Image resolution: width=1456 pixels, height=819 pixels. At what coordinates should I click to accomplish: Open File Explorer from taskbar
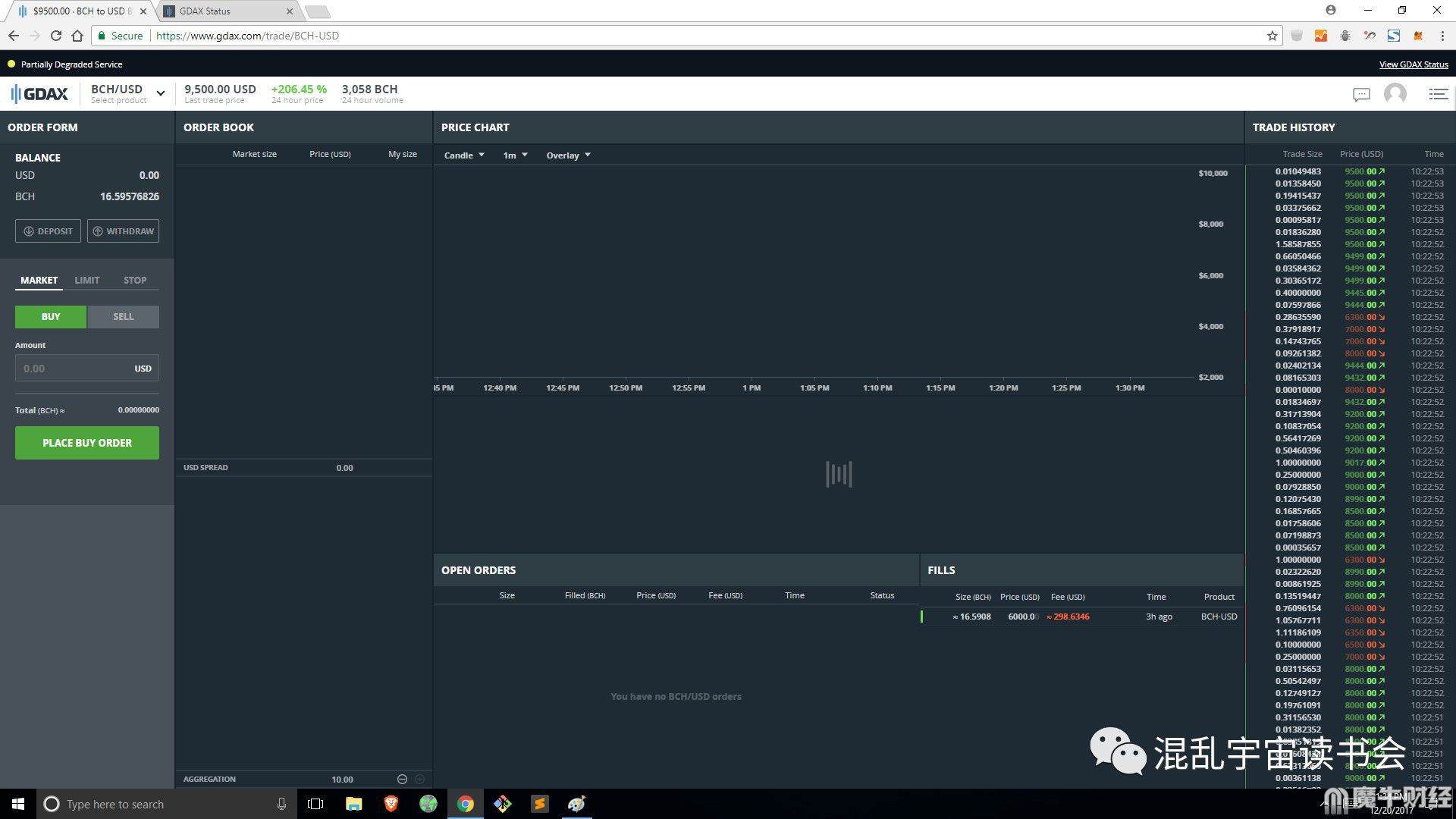coord(354,804)
